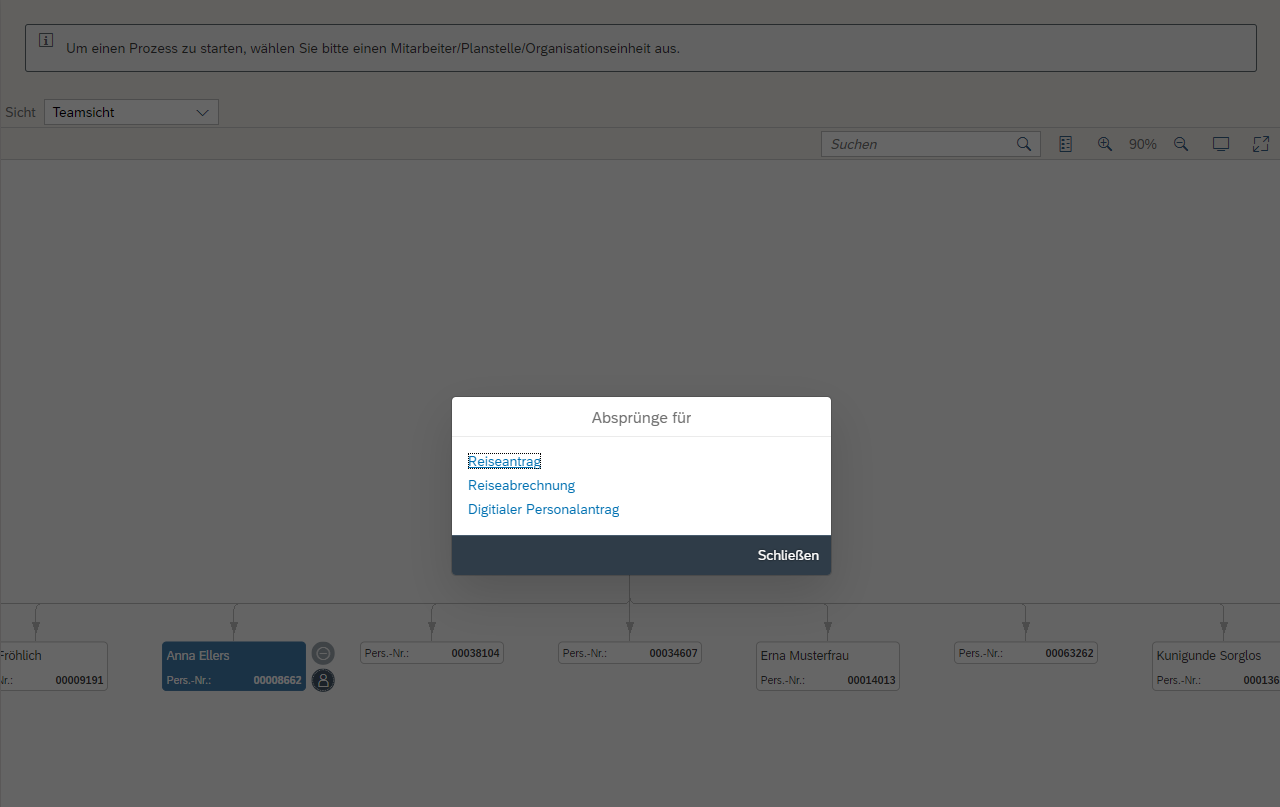Select node with Pers.-Nr. 00038104
The height and width of the screenshot is (807, 1280).
pos(432,653)
